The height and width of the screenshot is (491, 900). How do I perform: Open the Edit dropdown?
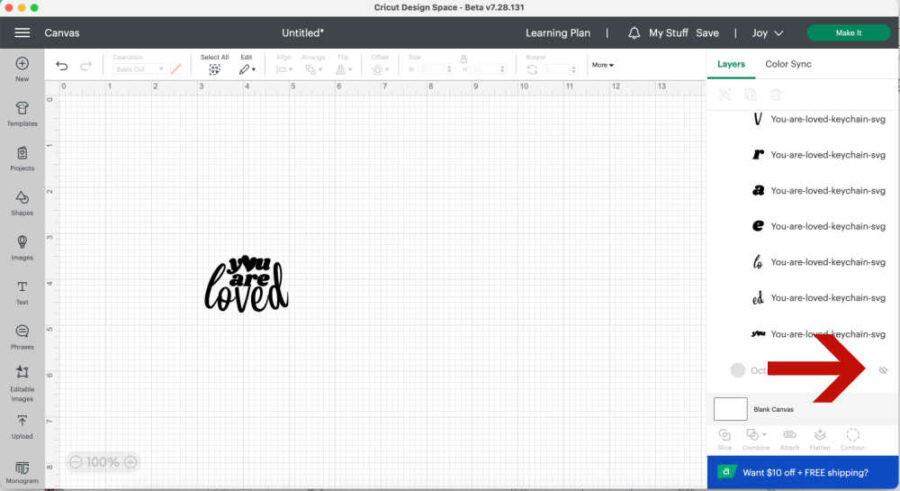pyautogui.click(x=246, y=69)
